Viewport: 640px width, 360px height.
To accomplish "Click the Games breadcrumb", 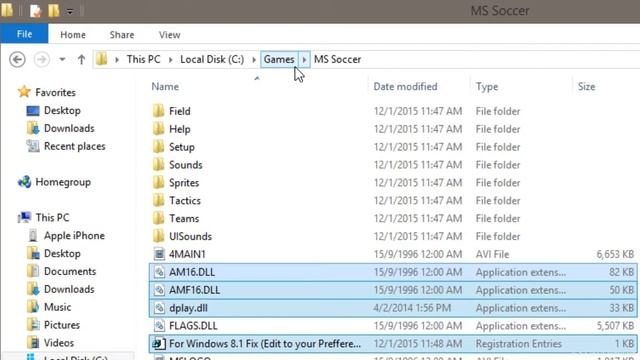I will (x=279, y=59).
